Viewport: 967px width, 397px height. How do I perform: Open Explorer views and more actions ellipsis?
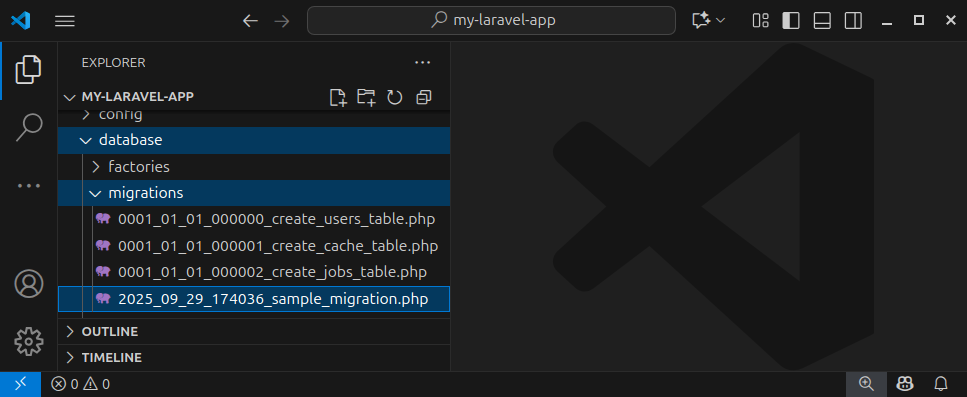click(x=422, y=62)
